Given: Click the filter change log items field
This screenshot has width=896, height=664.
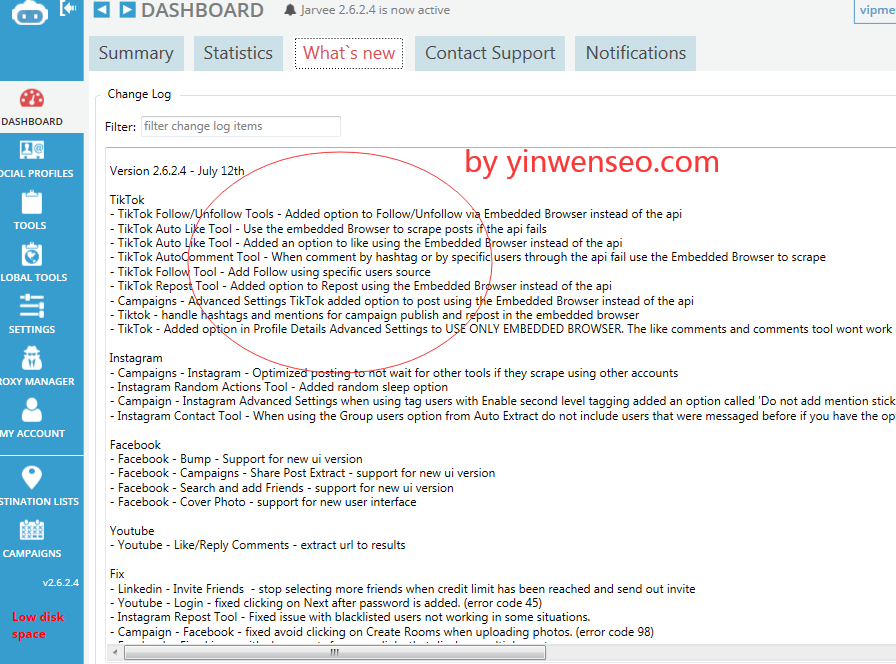Looking at the screenshot, I should (x=241, y=126).
